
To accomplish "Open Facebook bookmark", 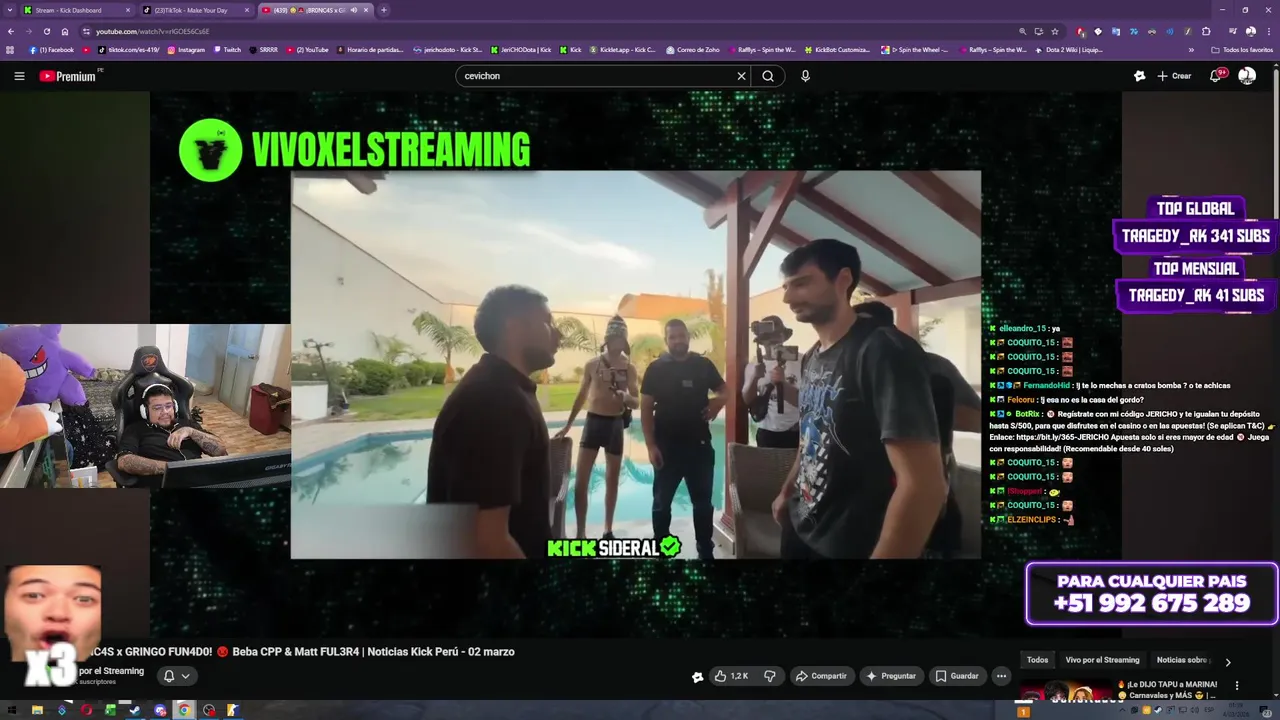I will [x=52, y=50].
